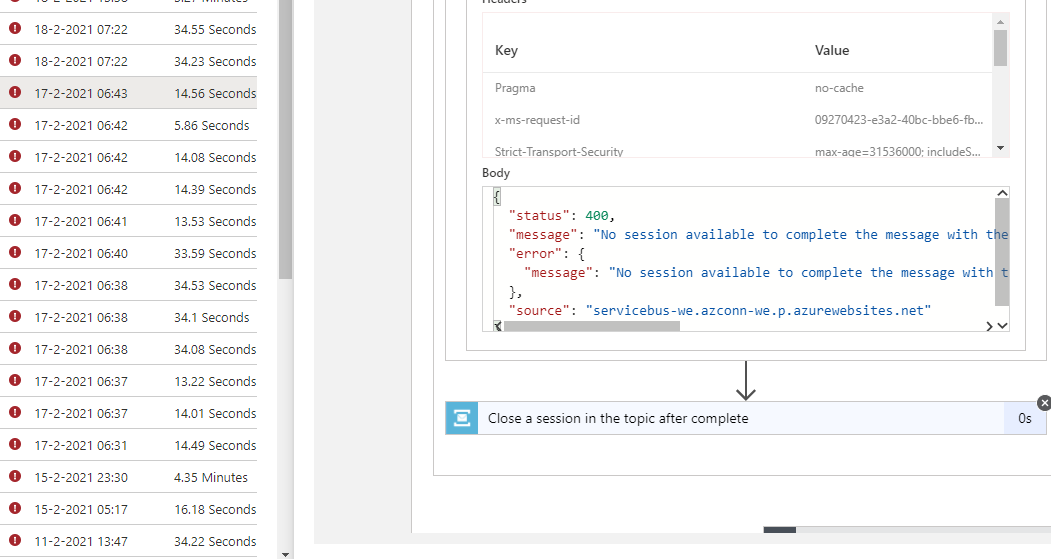Select duration 33.59 Seconds
Screen dimensions: 1051x559
[215, 253]
